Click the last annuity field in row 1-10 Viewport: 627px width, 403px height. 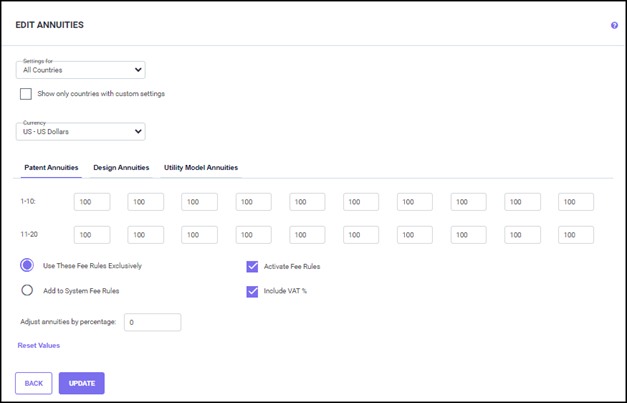[x=575, y=202]
